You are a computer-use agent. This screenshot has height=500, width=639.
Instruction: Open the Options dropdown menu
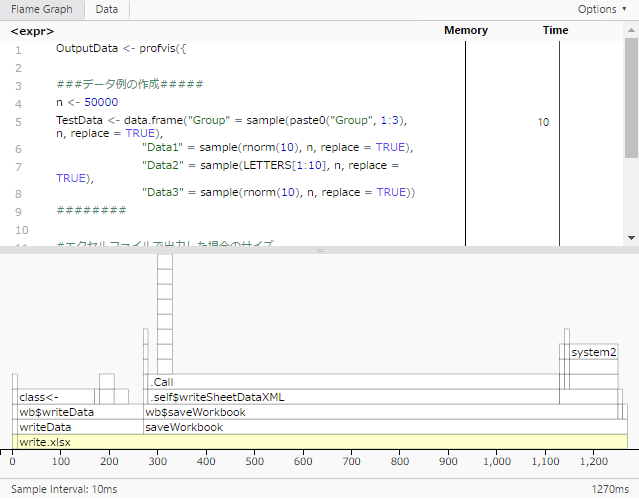pos(602,9)
